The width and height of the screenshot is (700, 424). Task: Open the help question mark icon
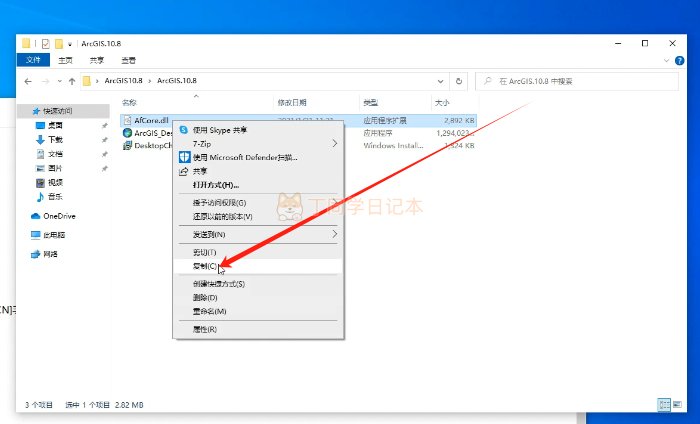(x=678, y=60)
